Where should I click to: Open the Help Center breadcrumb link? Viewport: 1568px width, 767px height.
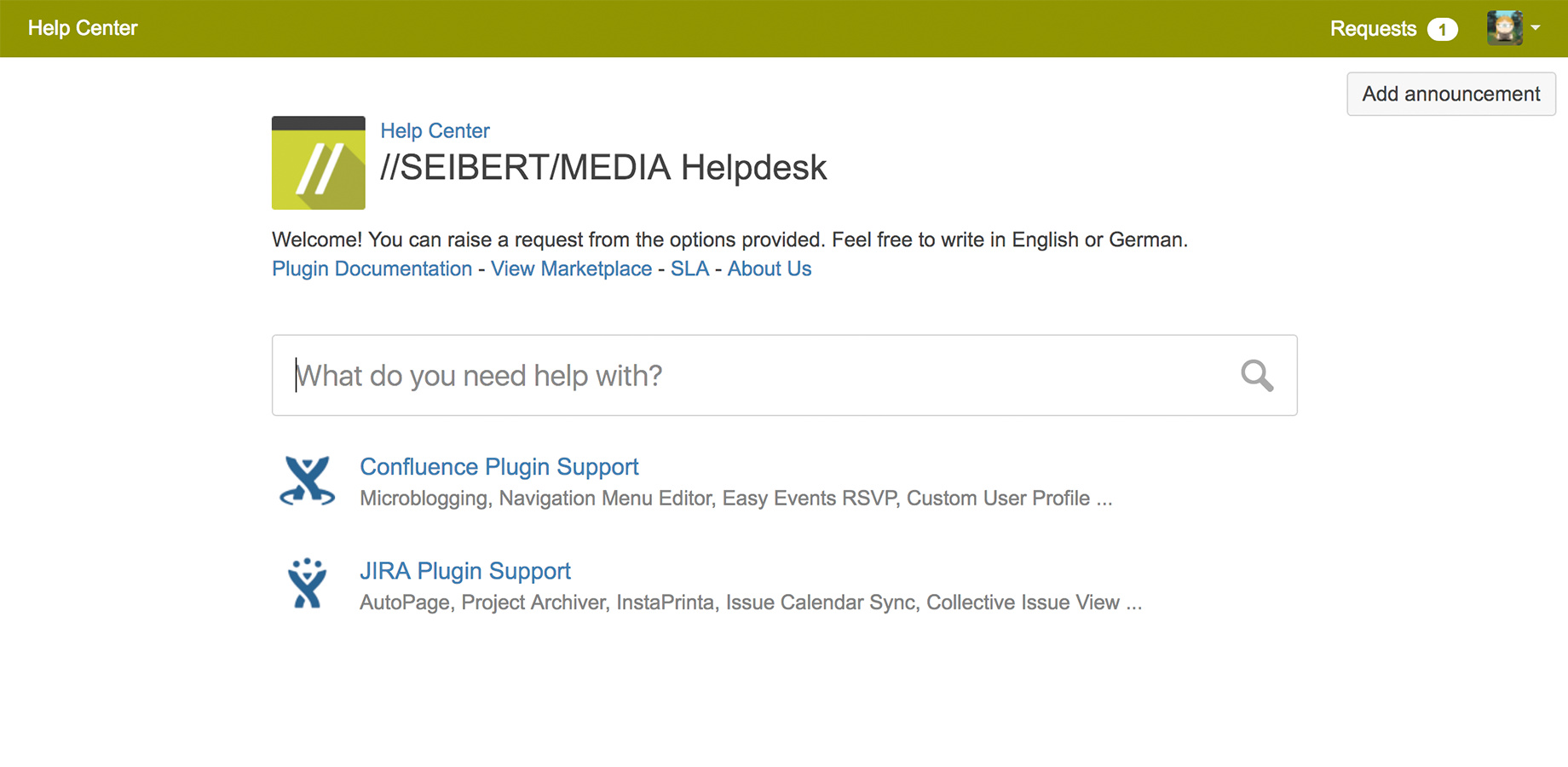click(435, 130)
